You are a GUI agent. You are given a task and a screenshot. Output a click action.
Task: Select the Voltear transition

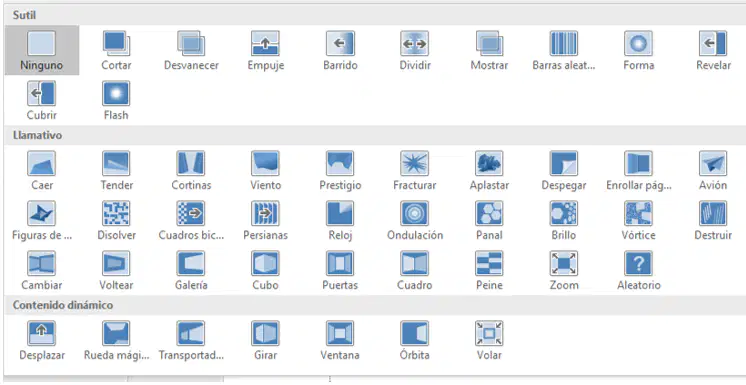[x=116, y=270]
